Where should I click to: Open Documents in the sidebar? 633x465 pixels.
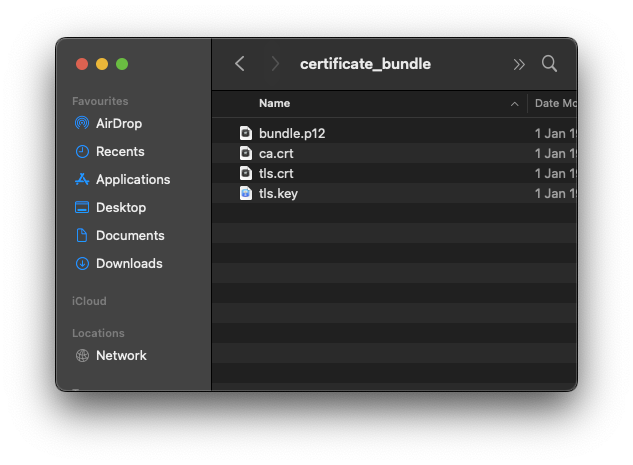point(129,235)
